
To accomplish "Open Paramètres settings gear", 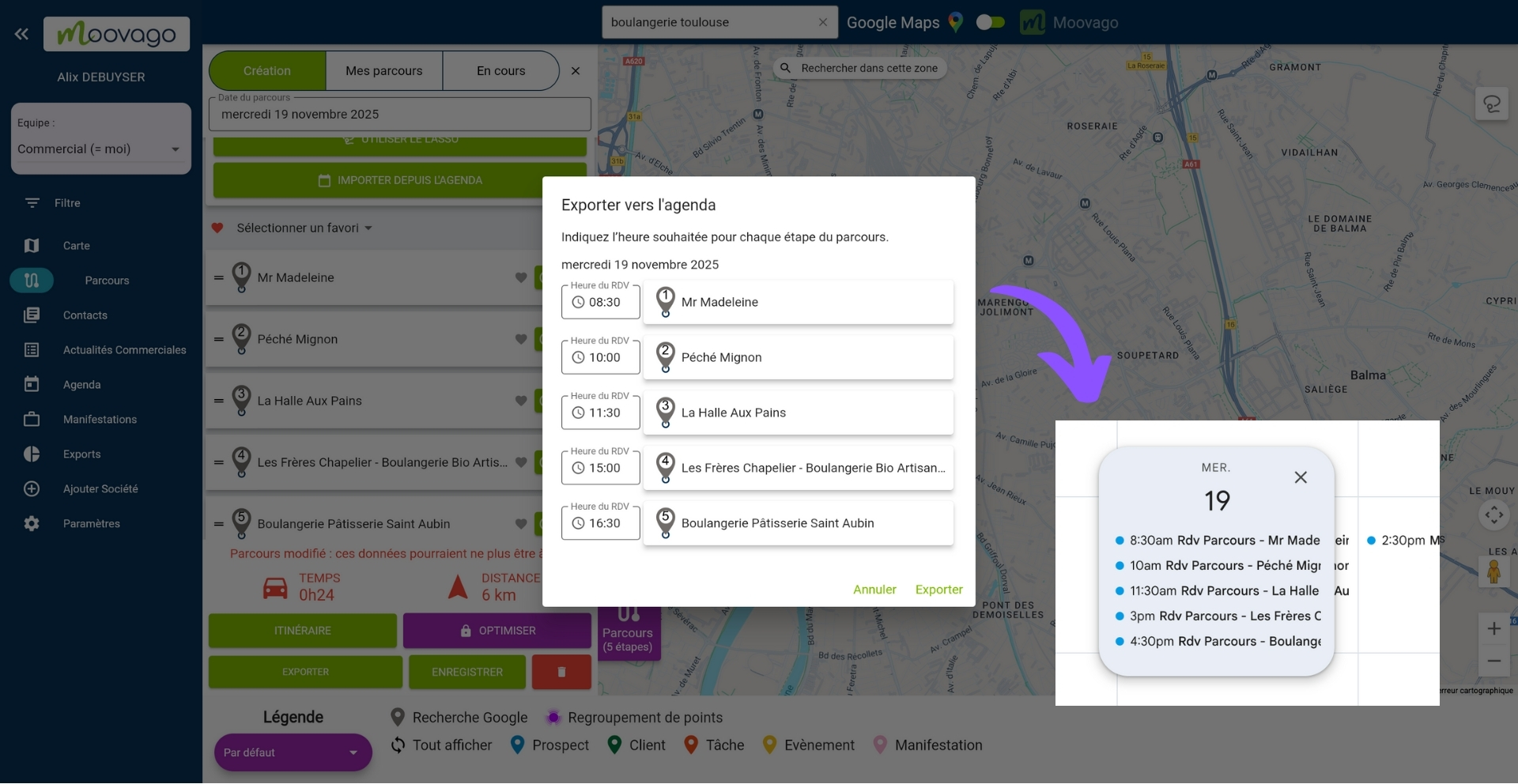I will [x=32, y=524].
